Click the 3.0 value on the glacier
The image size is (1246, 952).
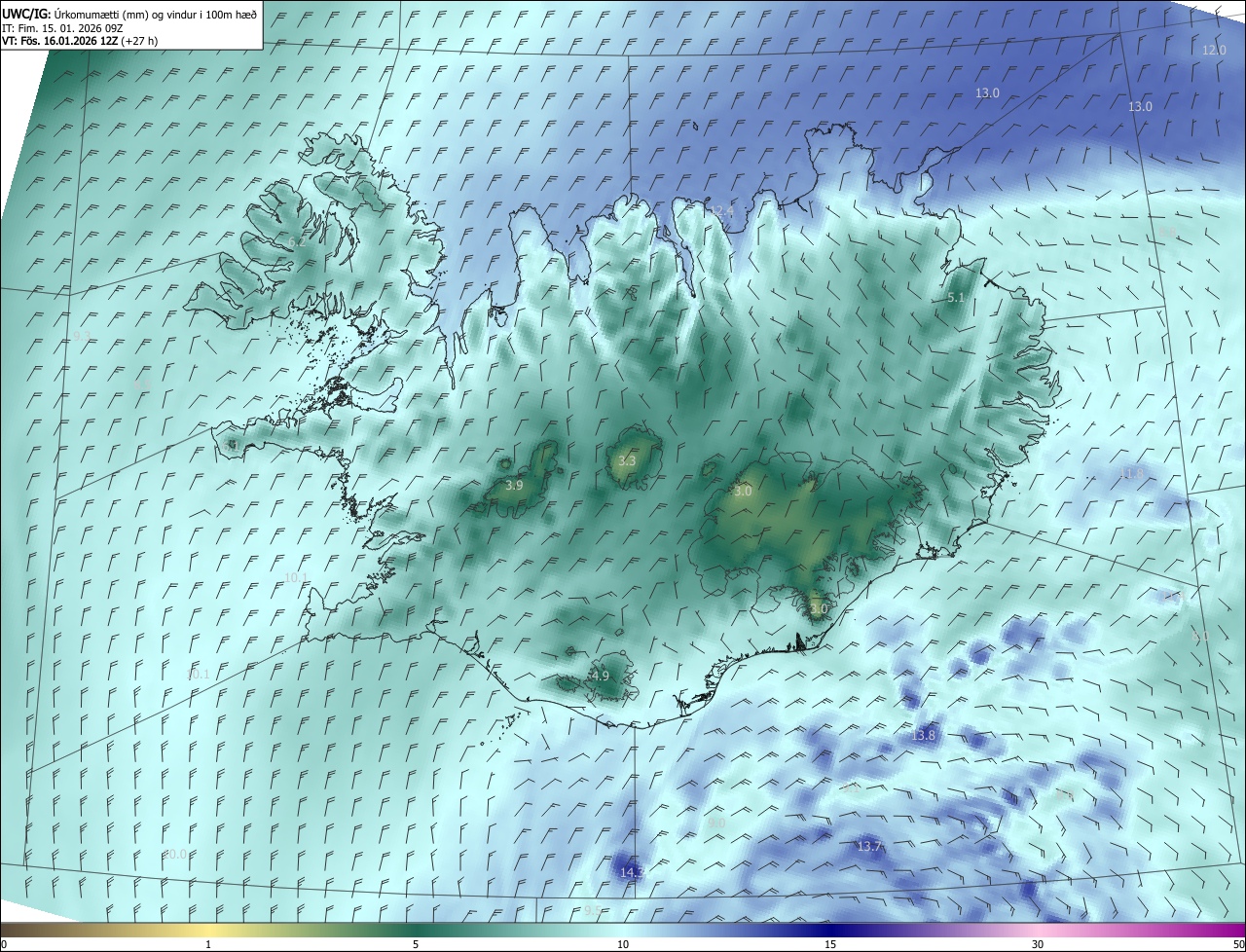[x=743, y=492]
